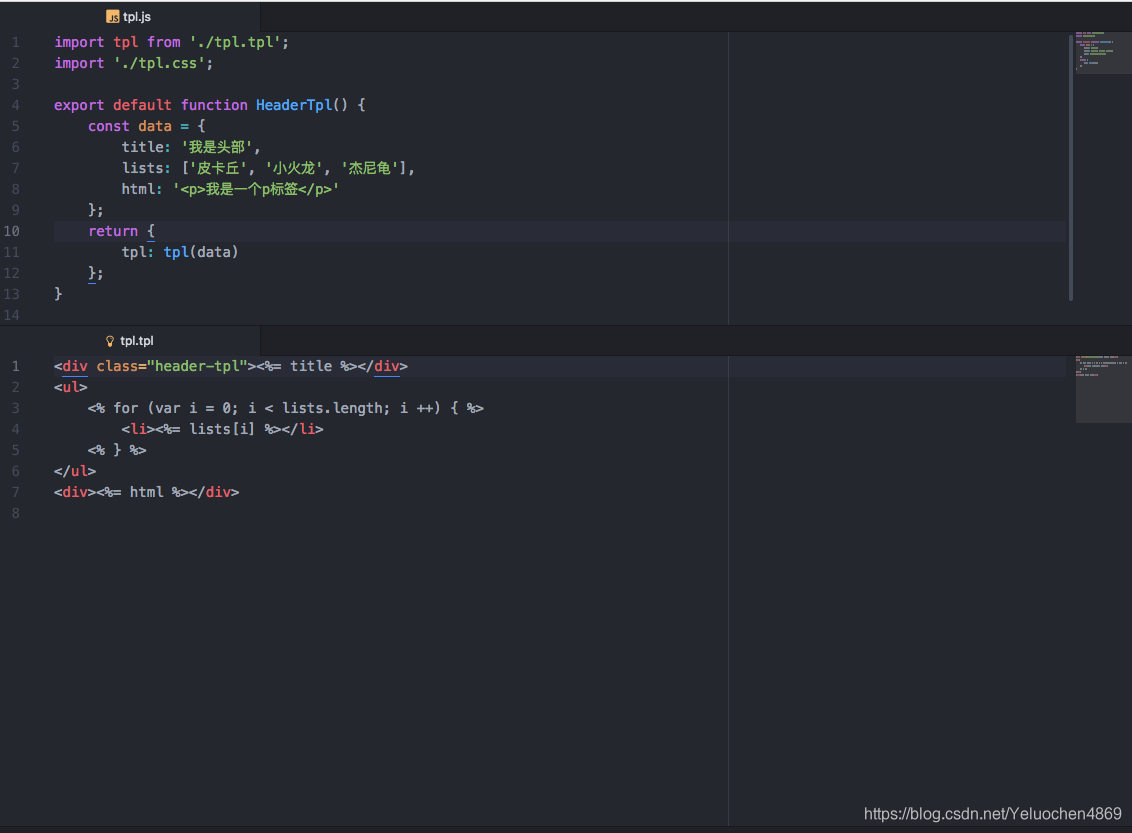The image size is (1132, 833).
Task: Click the vertical scrollbar in tpl.js editor
Action: click(1070, 167)
